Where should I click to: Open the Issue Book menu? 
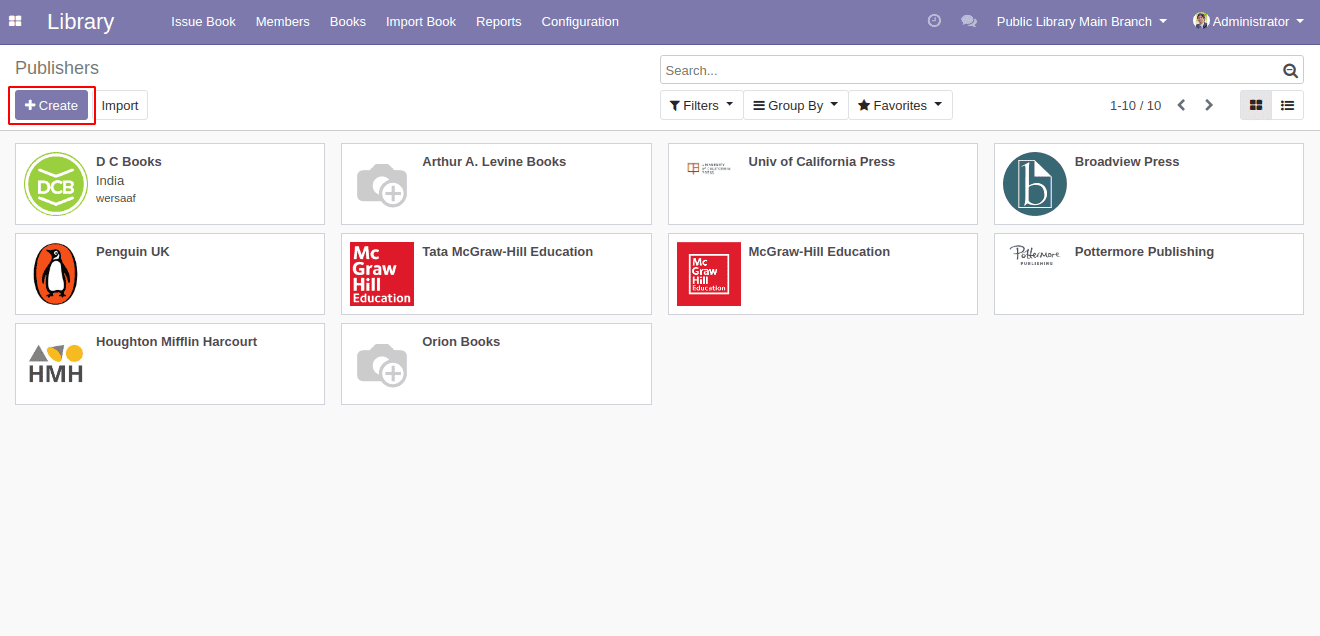[203, 21]
